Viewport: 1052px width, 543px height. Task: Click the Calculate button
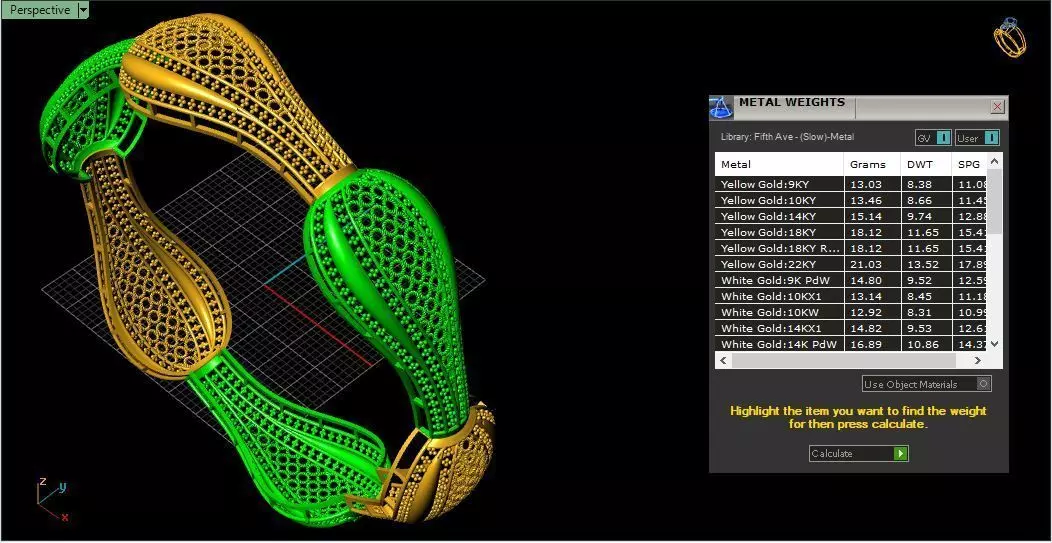859,454
